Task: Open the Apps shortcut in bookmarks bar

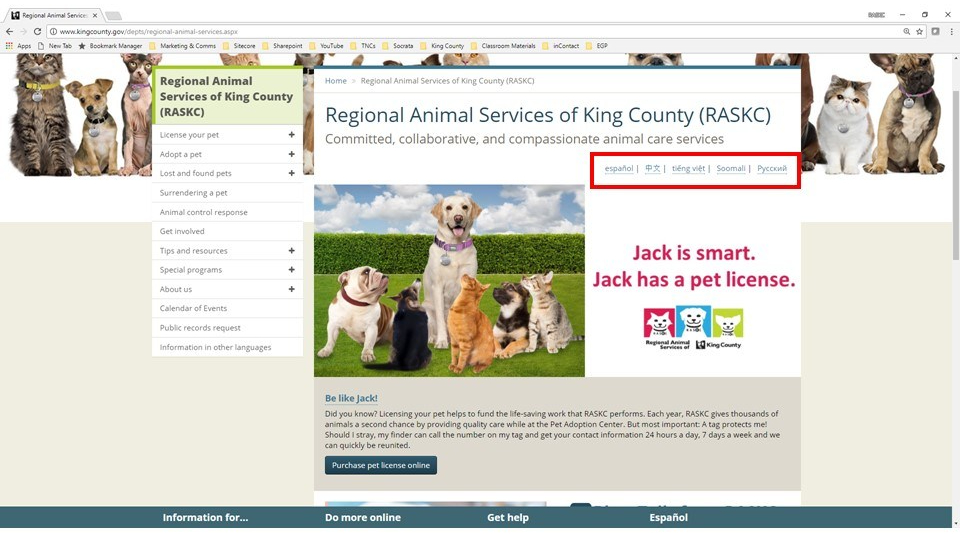Action: point(18,46)
